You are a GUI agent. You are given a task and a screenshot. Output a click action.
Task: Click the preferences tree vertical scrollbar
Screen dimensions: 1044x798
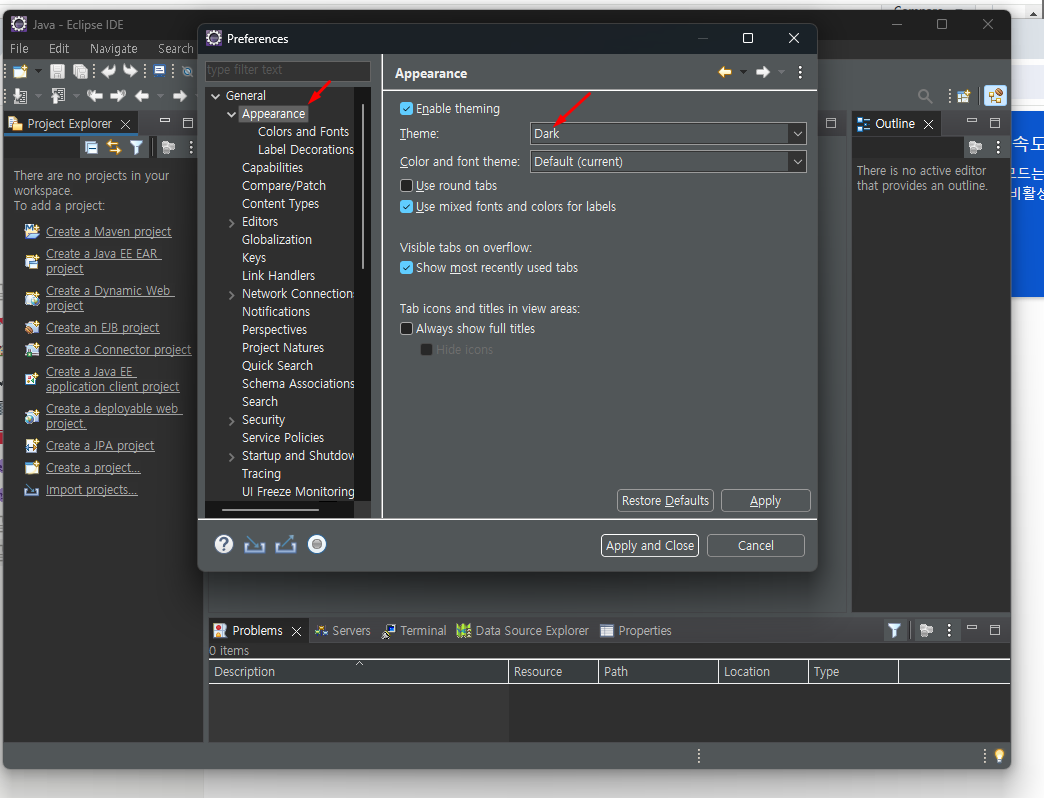363,186
